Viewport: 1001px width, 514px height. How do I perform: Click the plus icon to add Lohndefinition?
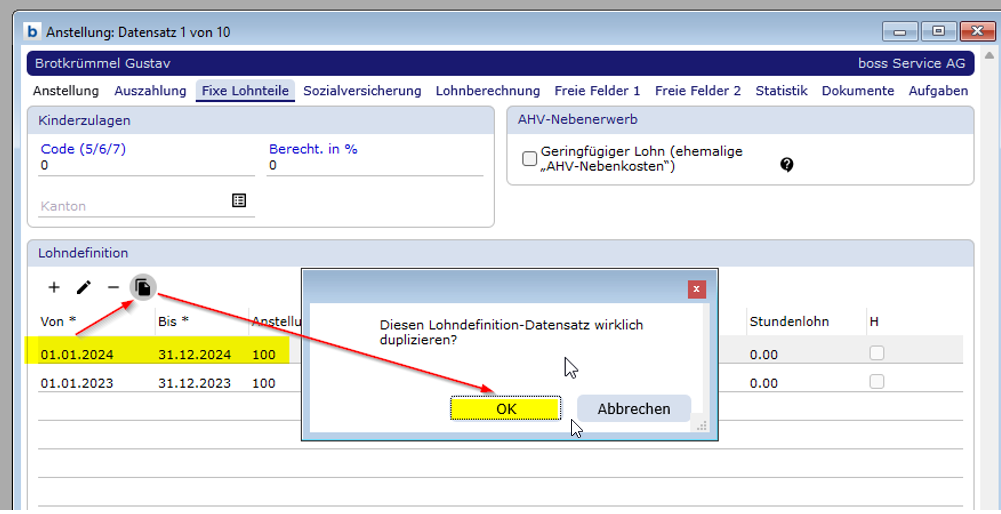point(54,288)
